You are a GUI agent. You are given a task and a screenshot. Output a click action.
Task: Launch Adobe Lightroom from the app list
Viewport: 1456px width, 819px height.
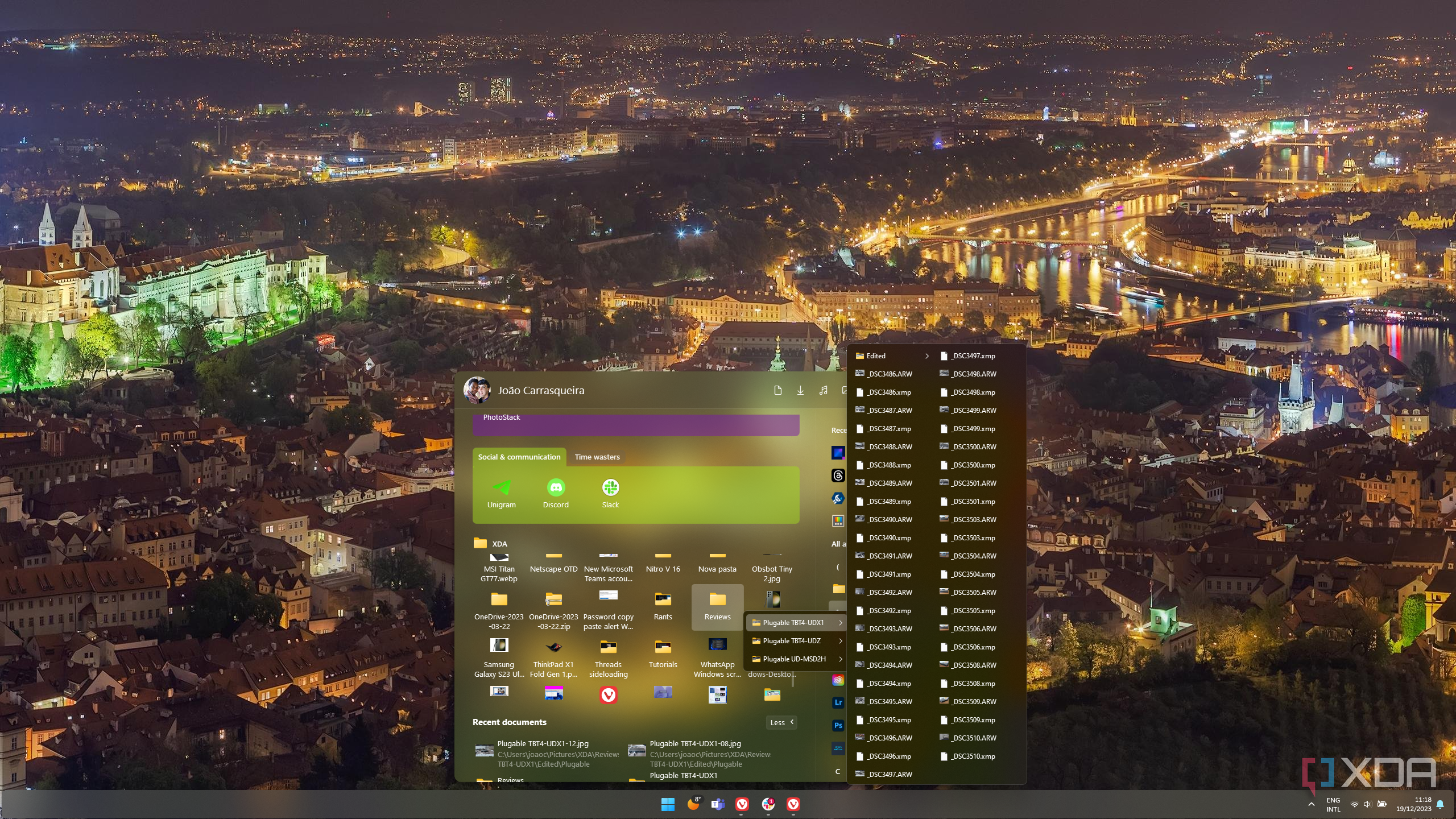click(838, 702)
